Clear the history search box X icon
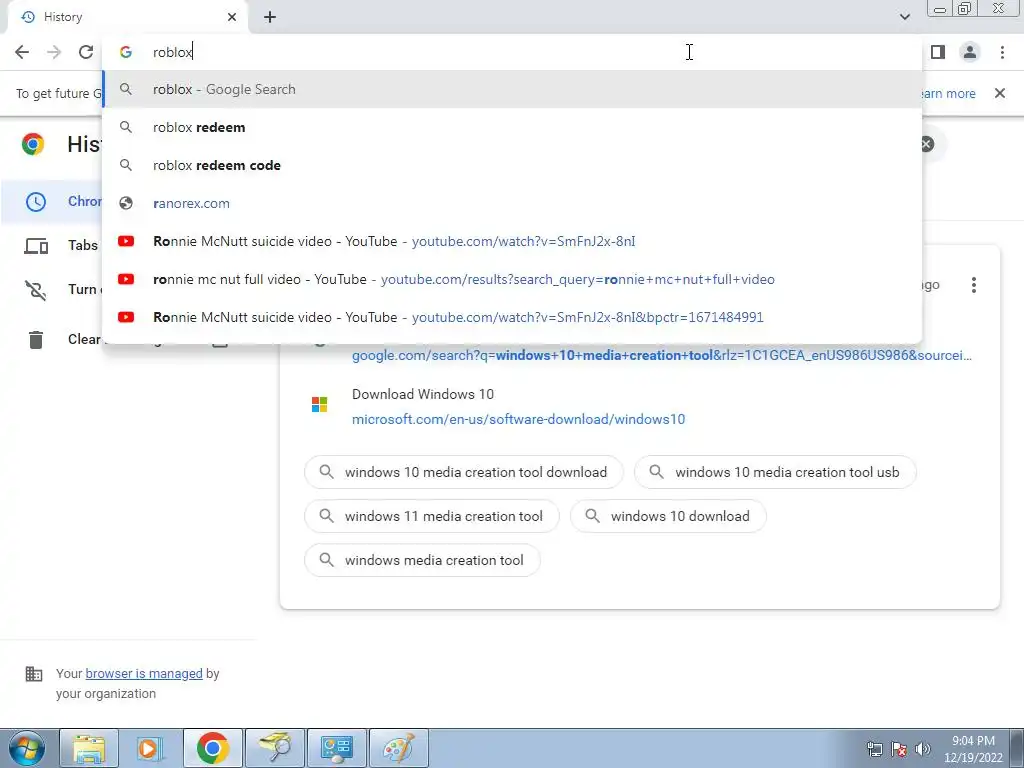This screenshot has width=1024, height=768. point(927,144)
